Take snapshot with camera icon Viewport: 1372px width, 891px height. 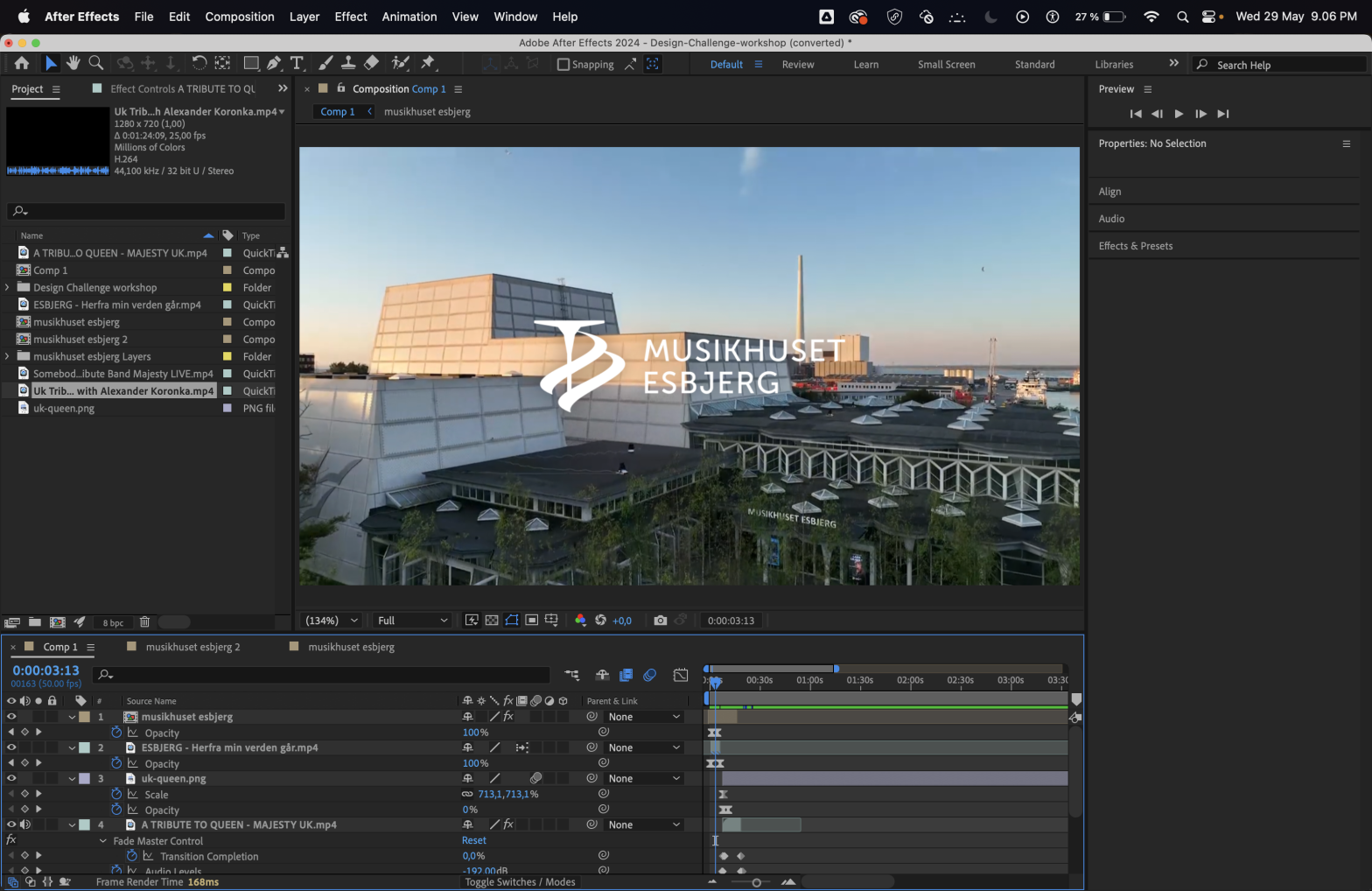(661, 621)
